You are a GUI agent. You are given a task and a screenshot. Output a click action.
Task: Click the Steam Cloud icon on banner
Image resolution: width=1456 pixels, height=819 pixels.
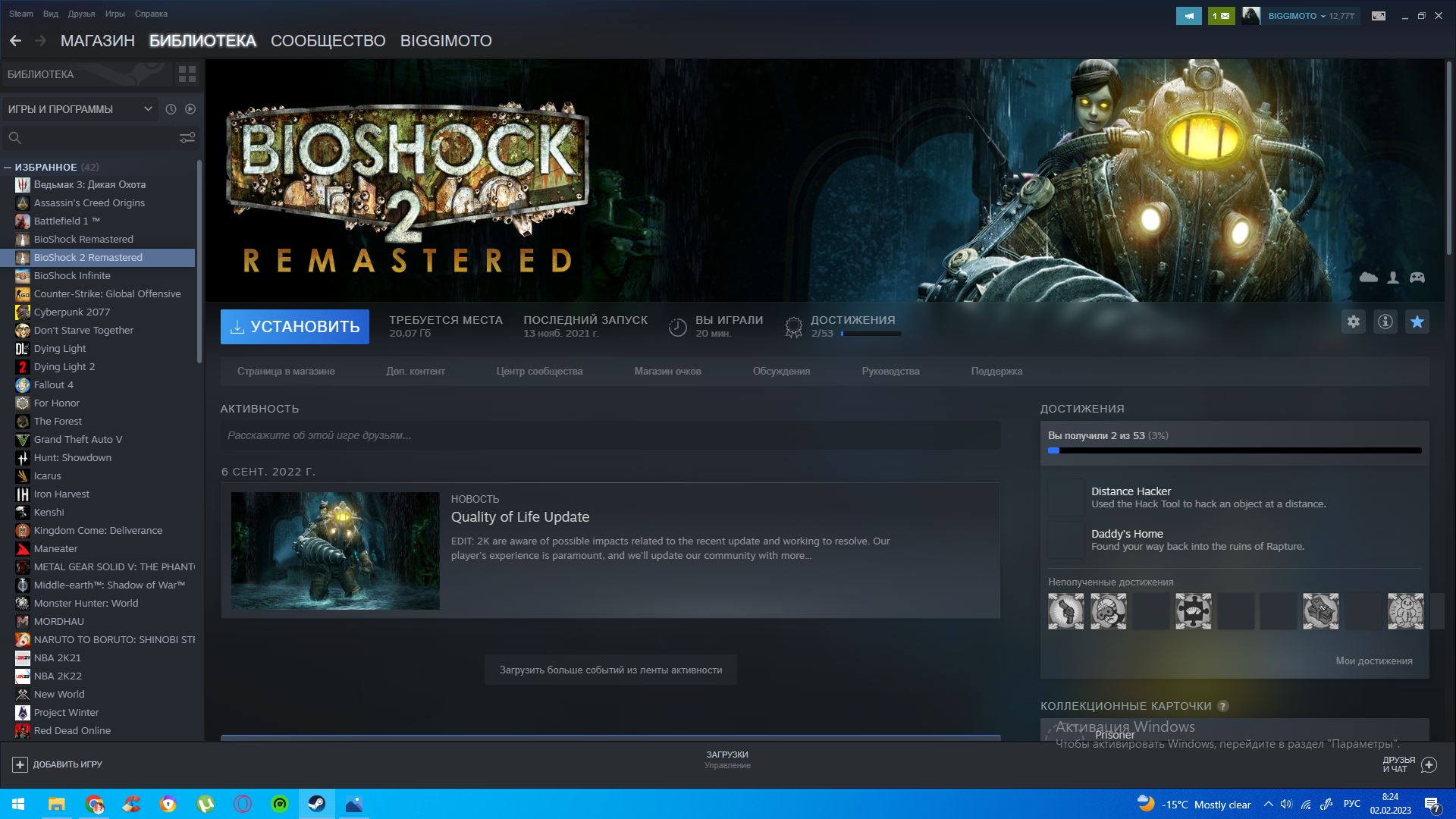[1369, 278]
